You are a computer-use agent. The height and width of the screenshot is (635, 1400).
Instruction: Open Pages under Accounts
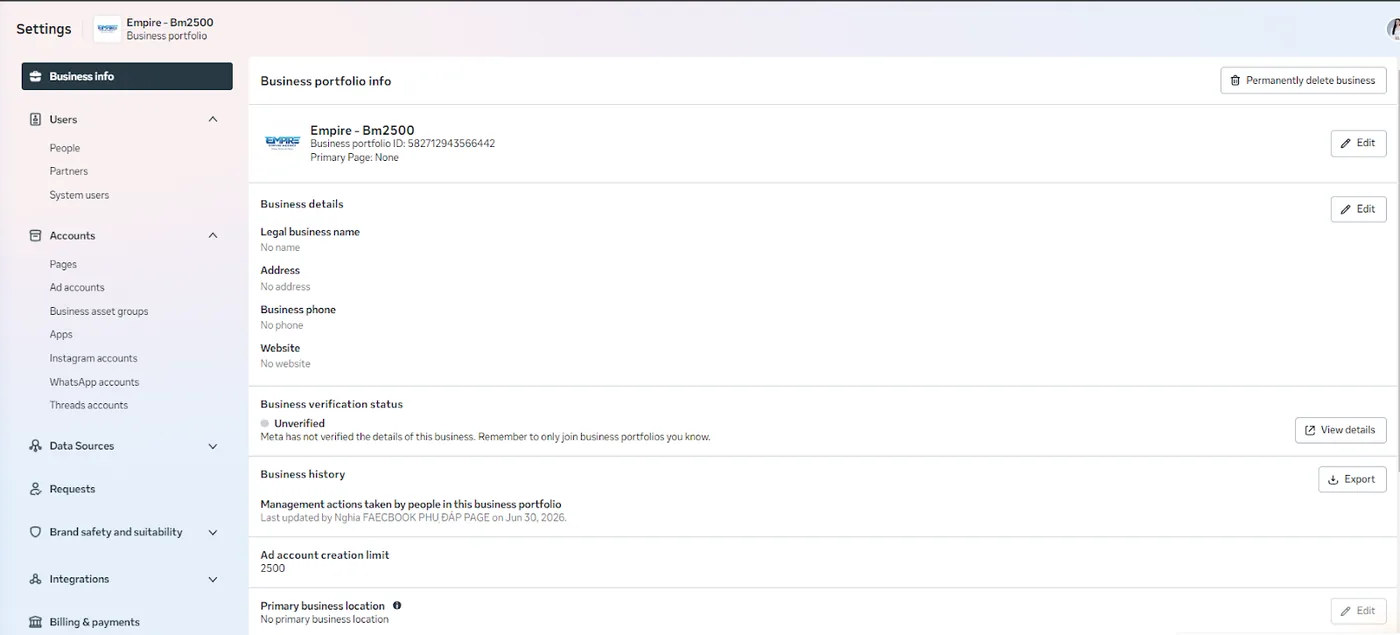63,264
